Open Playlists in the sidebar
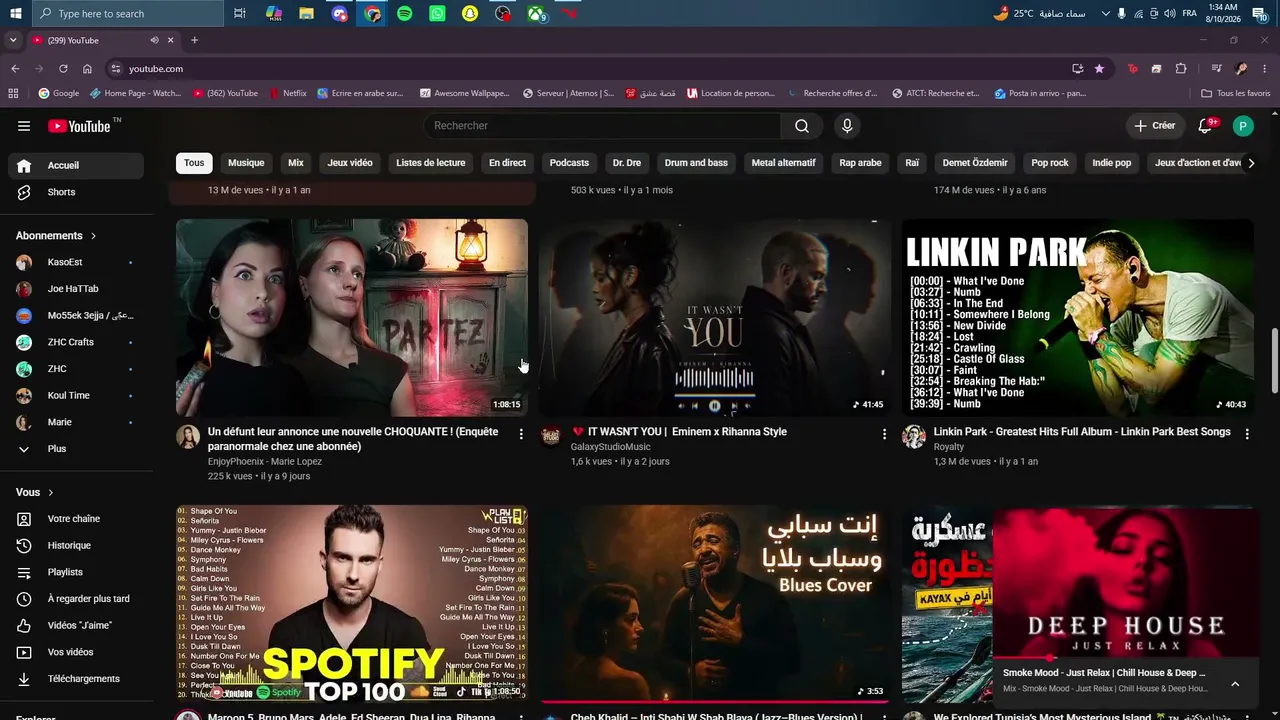Viewport: 1280px width, 720px height. click(76, 572)
